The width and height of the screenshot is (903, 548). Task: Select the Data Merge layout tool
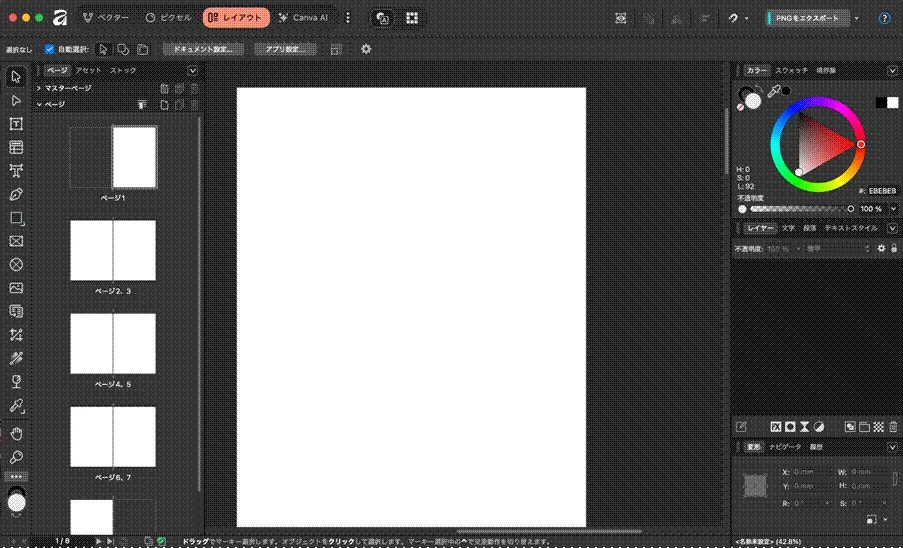(x=16, y=311)
